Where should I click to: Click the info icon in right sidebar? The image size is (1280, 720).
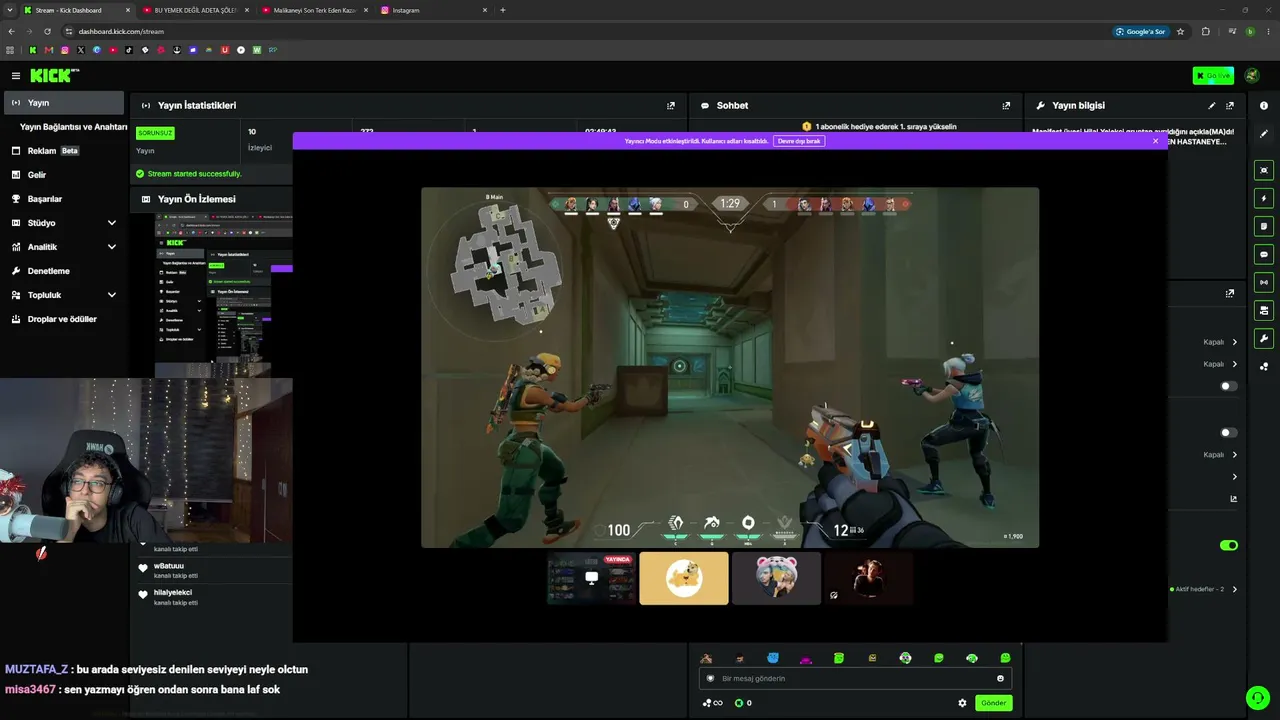pyautogui.click(x=1264, y=105)
